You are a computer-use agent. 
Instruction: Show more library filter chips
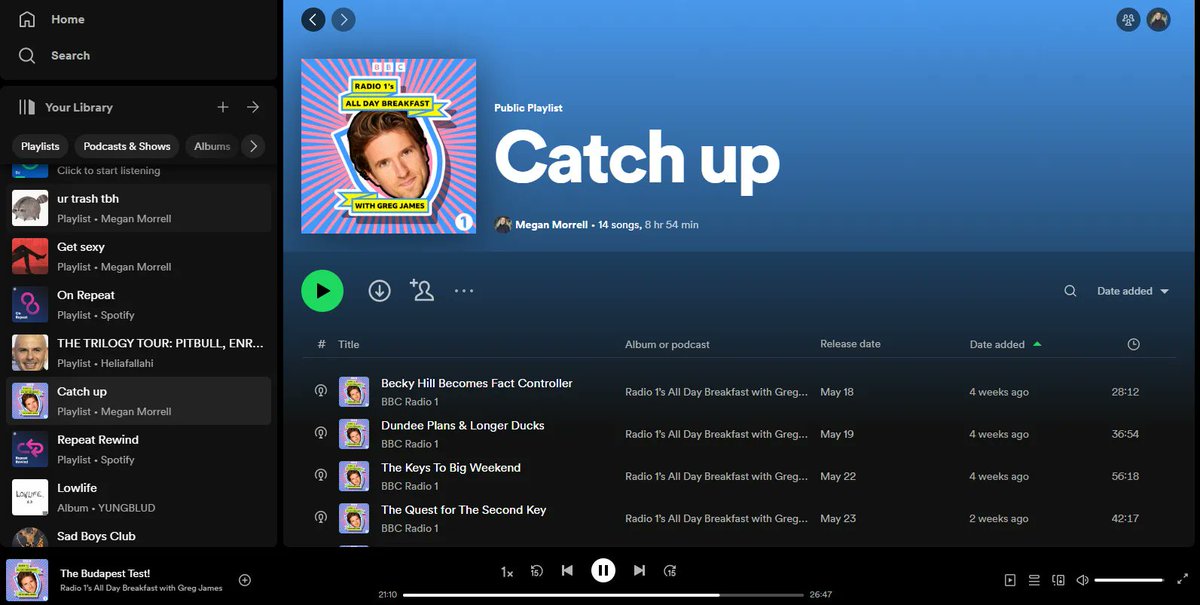[254, 146]
